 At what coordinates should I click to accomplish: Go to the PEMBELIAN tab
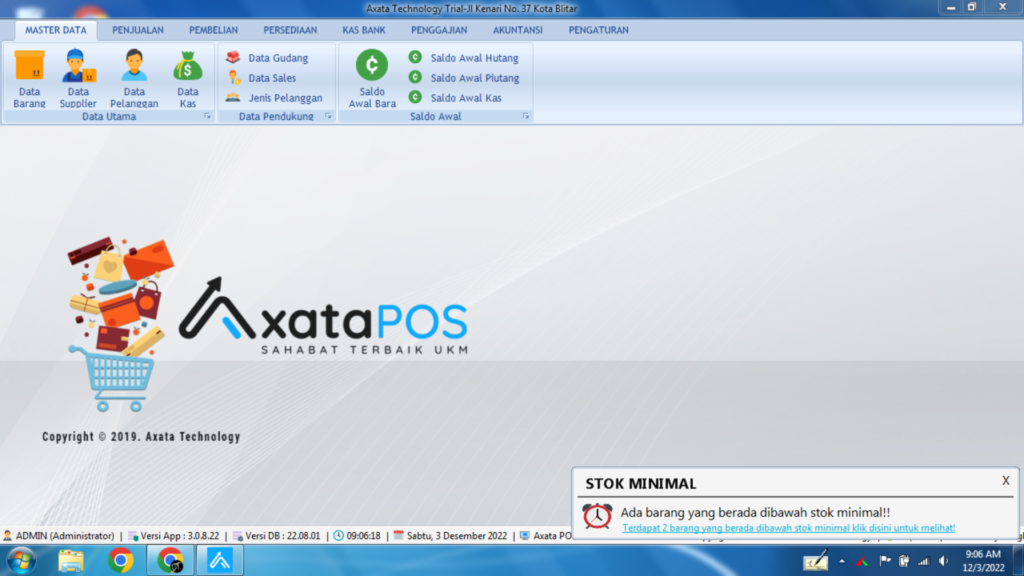(x=214, y=30)
